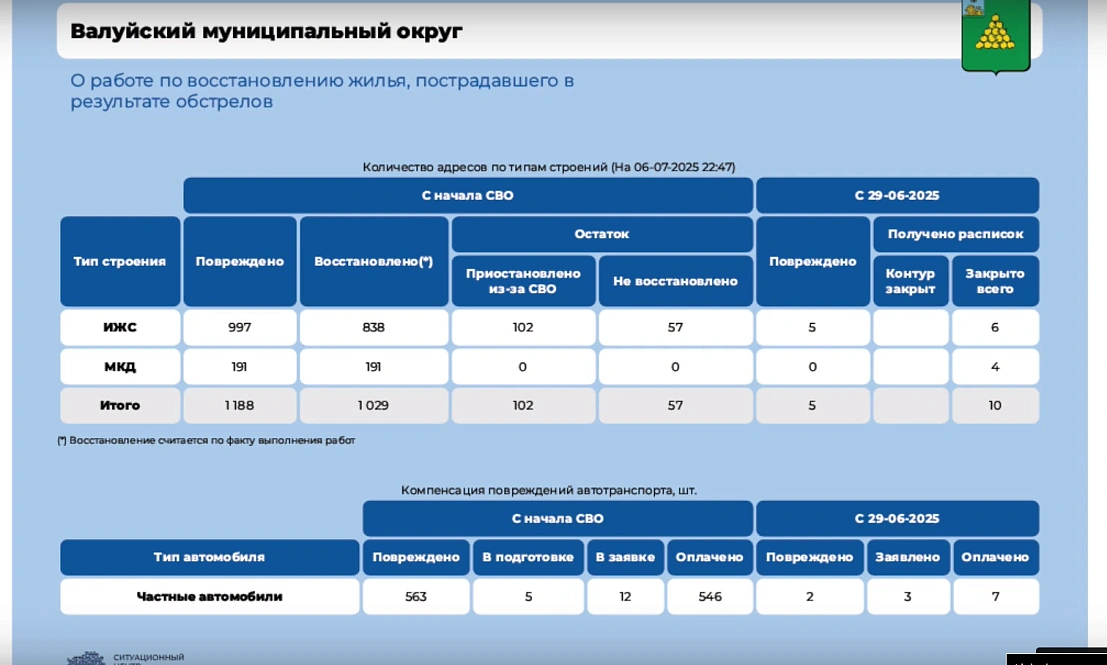Click the green coat of arms emblem
The width and height of the screenshot is (1107, 665).
[x=994, y=37]
